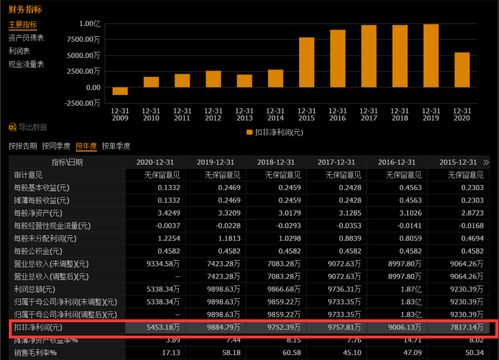
Task: Click the 扣非净利润(元) legend label
Action: (x=279, y=132)
